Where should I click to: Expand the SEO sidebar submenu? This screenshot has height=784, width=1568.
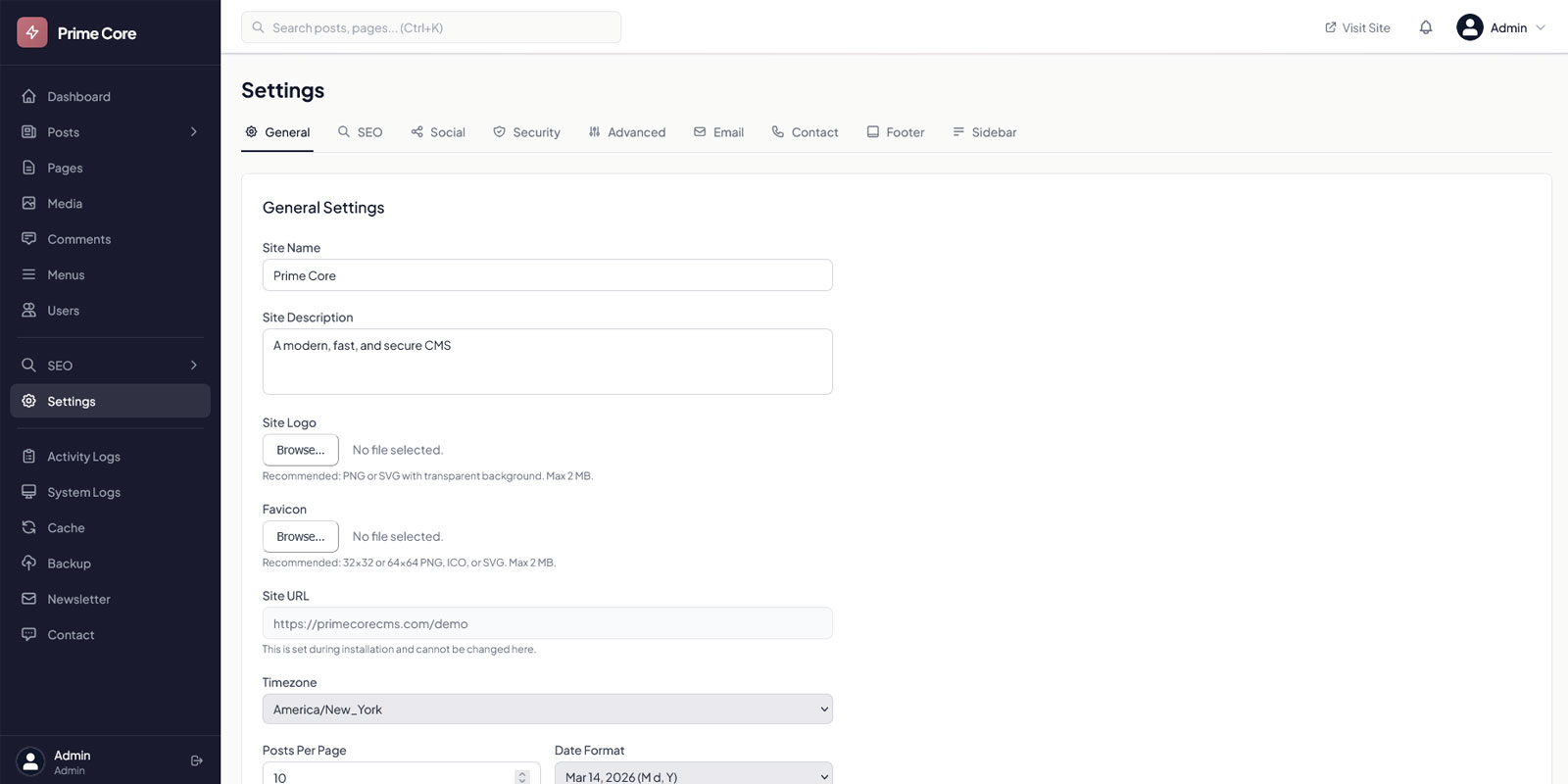coord(194,366)
